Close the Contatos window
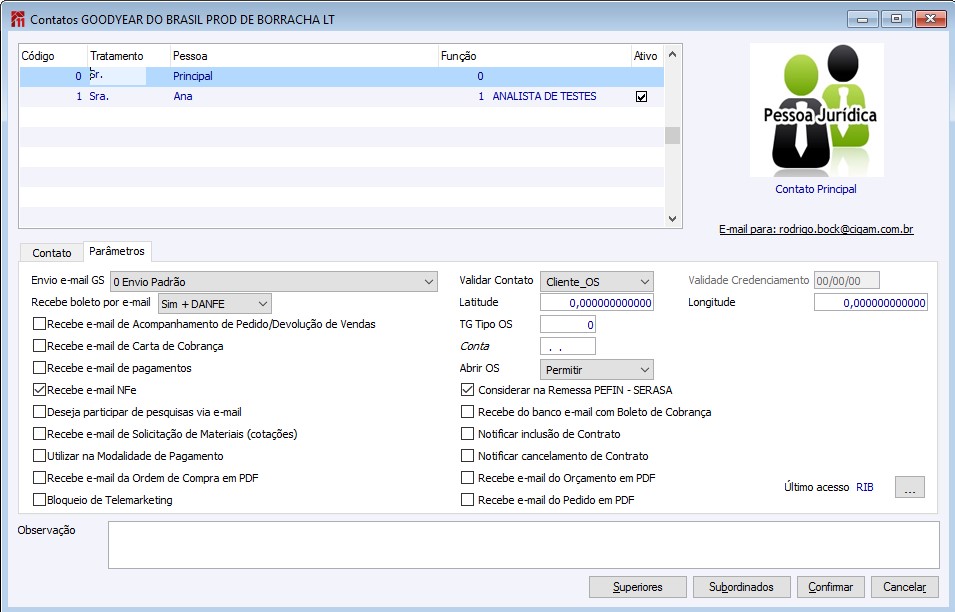 pos(931,19)
